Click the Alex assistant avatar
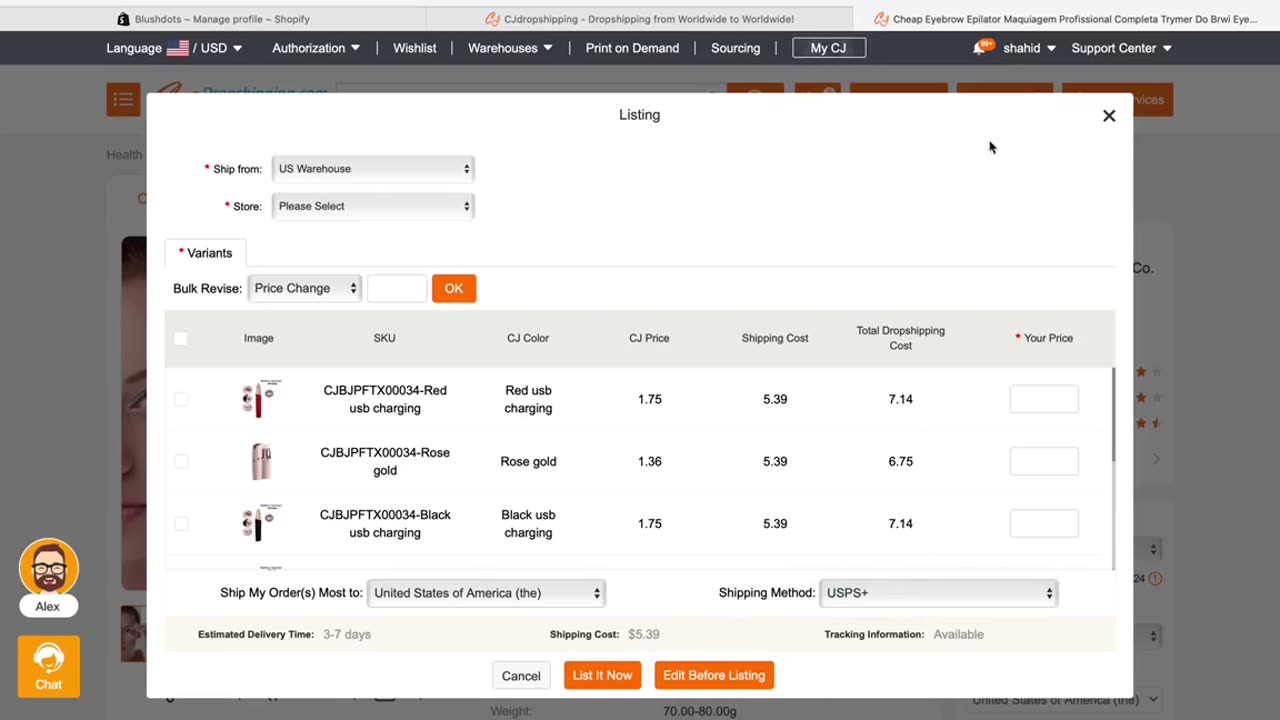1280x720 pixels. click(x=48, y=567)
